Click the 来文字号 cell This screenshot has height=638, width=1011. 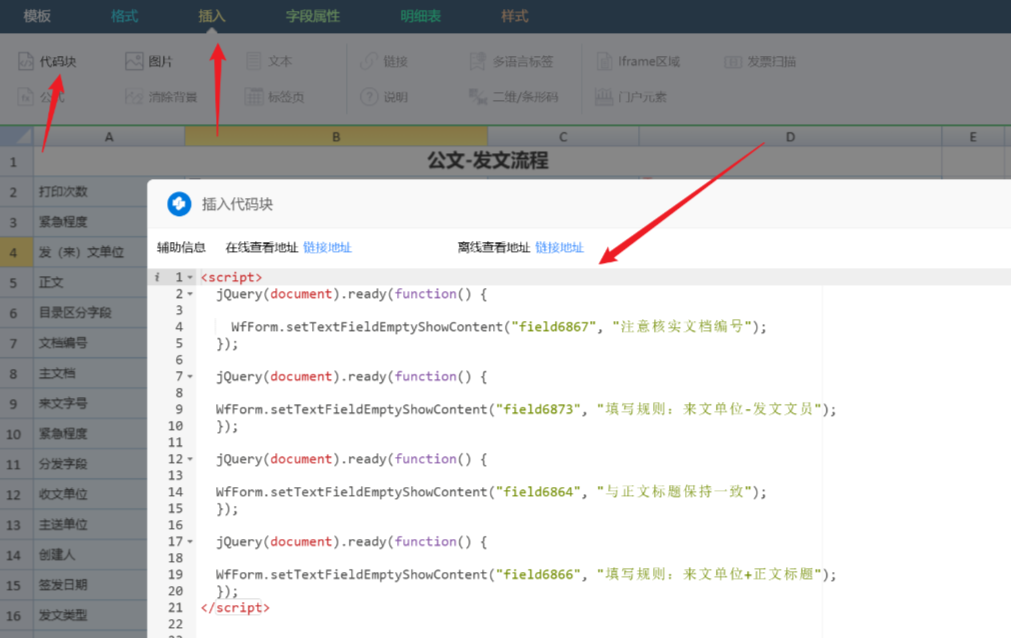[90, 404]
